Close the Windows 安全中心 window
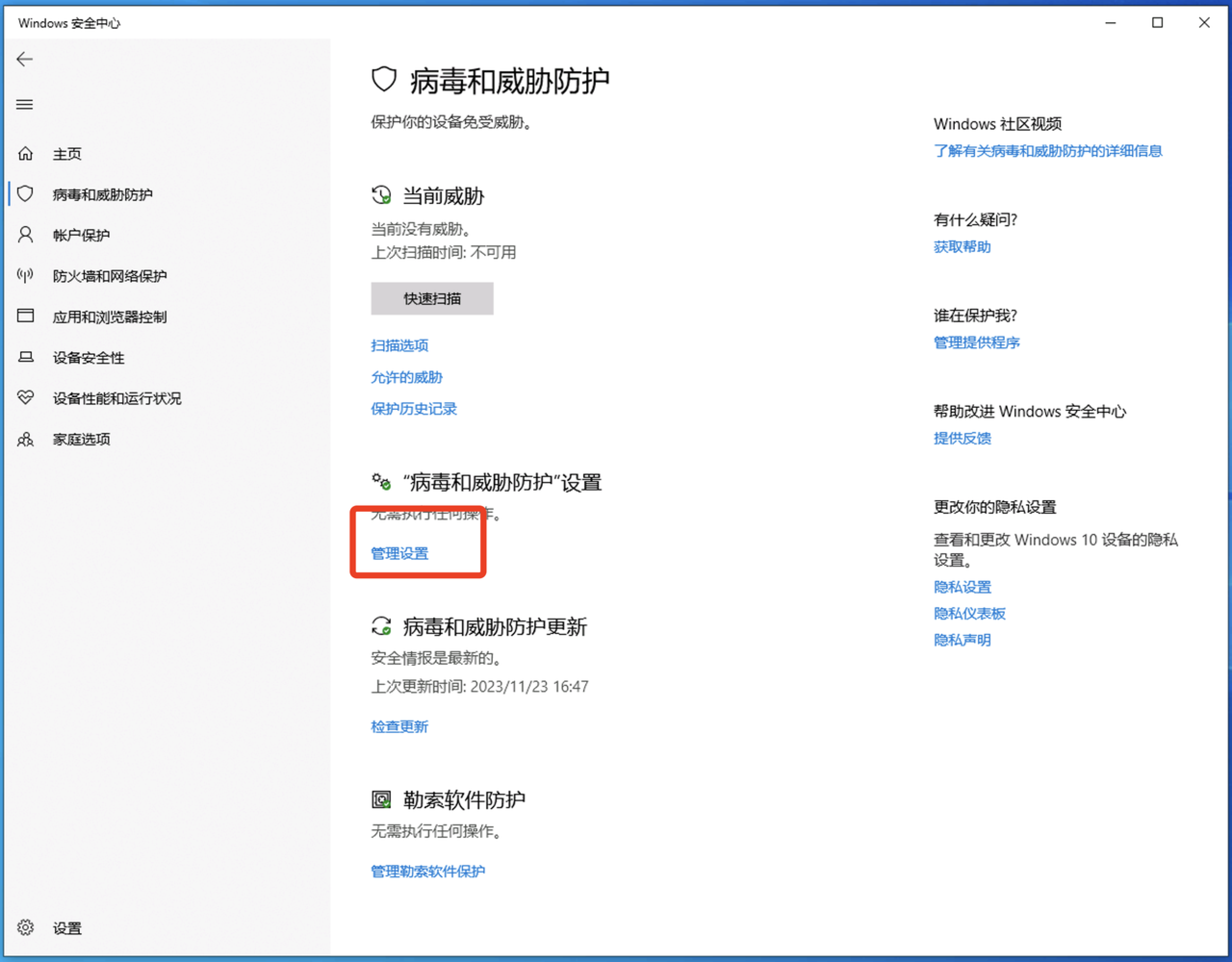 coord(1205,23)
